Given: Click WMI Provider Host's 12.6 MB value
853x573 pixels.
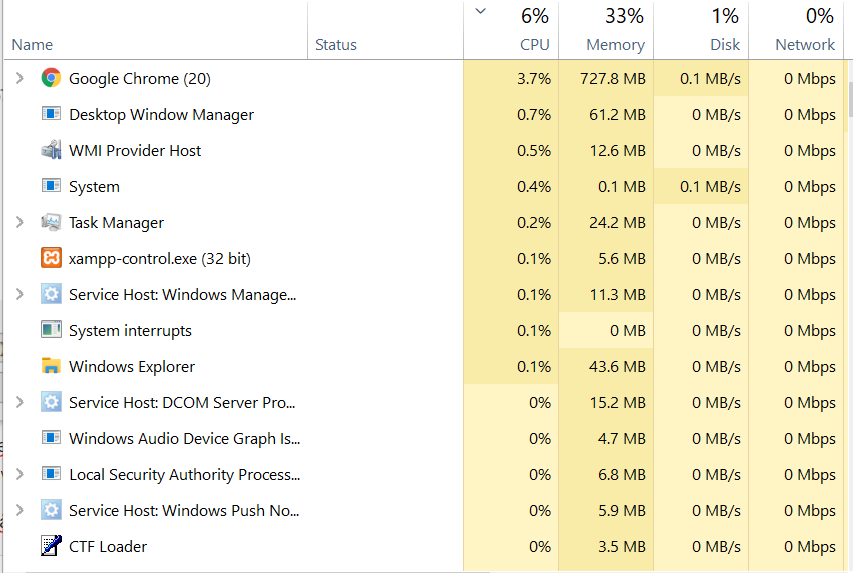Looking at the screenshot, I should click(x=617, y=151).
